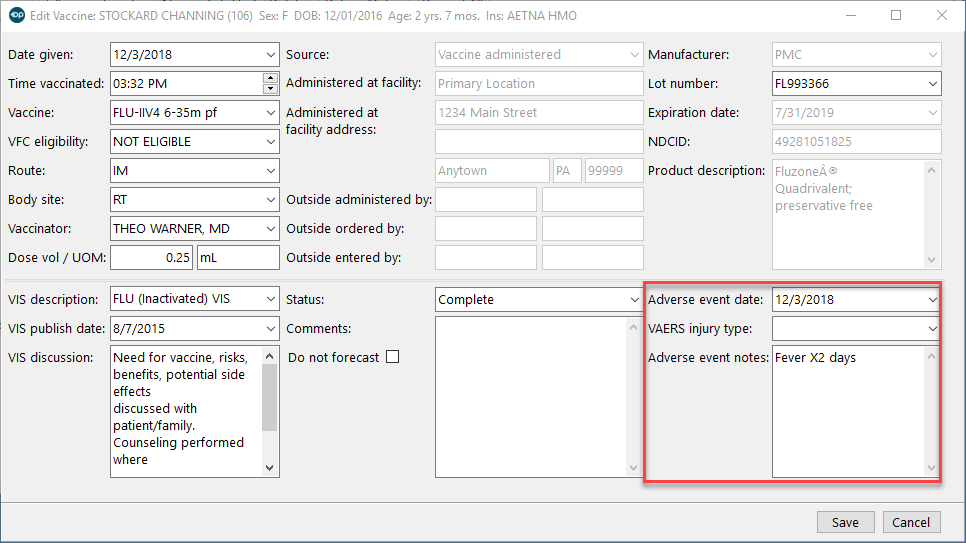Screen dimensions: 966x543
Task: Toggle the Do not forecast checkbox
Action: (392, 357)
